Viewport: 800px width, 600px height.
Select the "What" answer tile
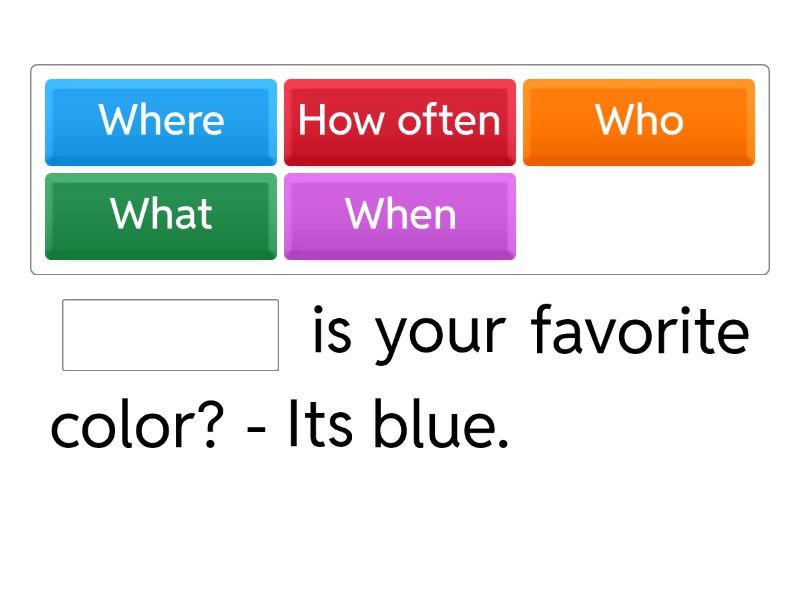pos(160,215)
